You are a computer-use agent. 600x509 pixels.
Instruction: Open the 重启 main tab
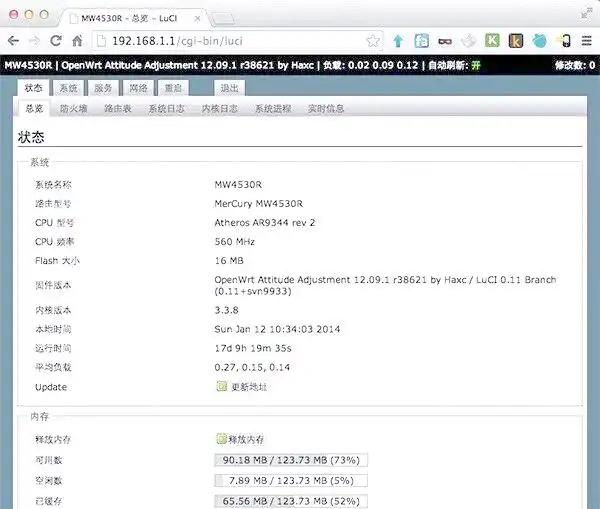pyautogui.click(x=173, y=88)
